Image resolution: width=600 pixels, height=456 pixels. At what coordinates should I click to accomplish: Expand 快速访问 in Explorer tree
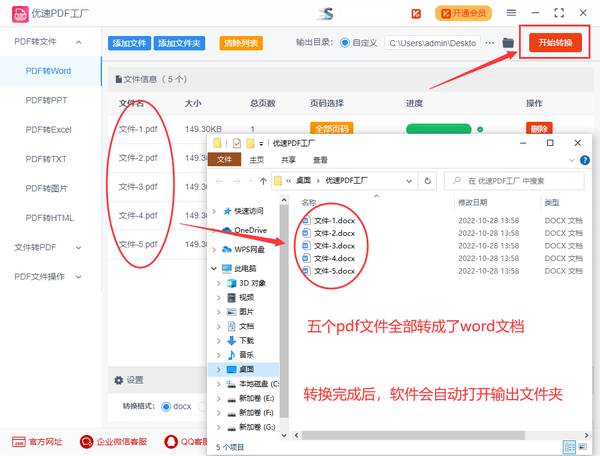[214, 211]
